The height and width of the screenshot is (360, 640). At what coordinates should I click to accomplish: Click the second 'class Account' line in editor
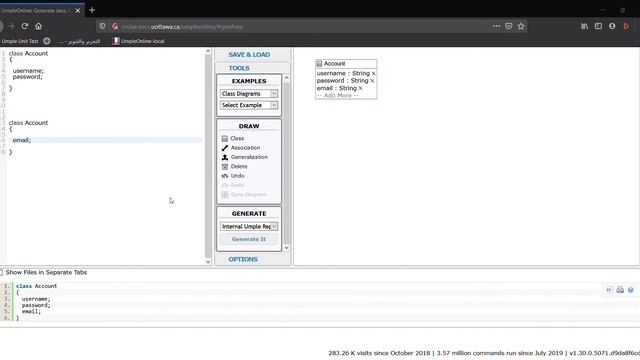click(28, 123)
